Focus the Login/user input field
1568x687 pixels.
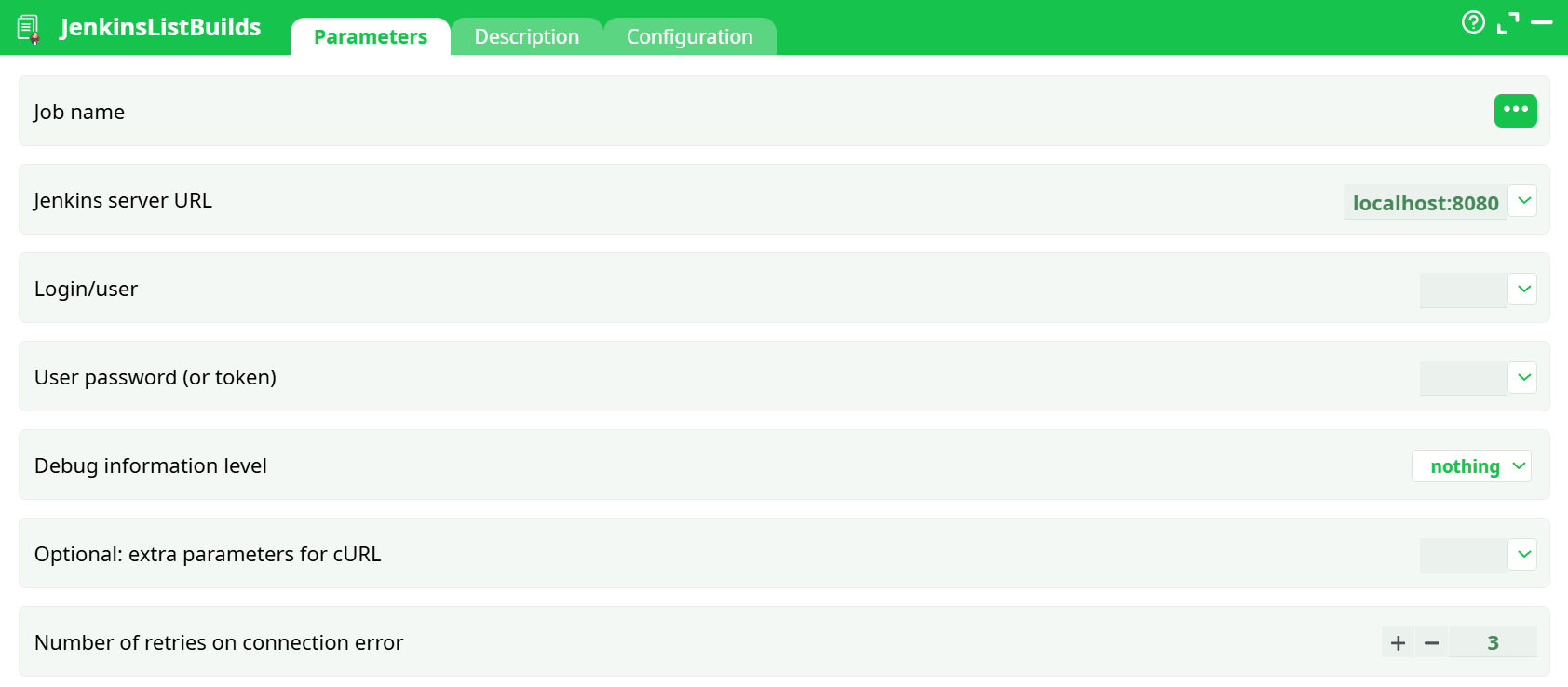coord(1464,290)
